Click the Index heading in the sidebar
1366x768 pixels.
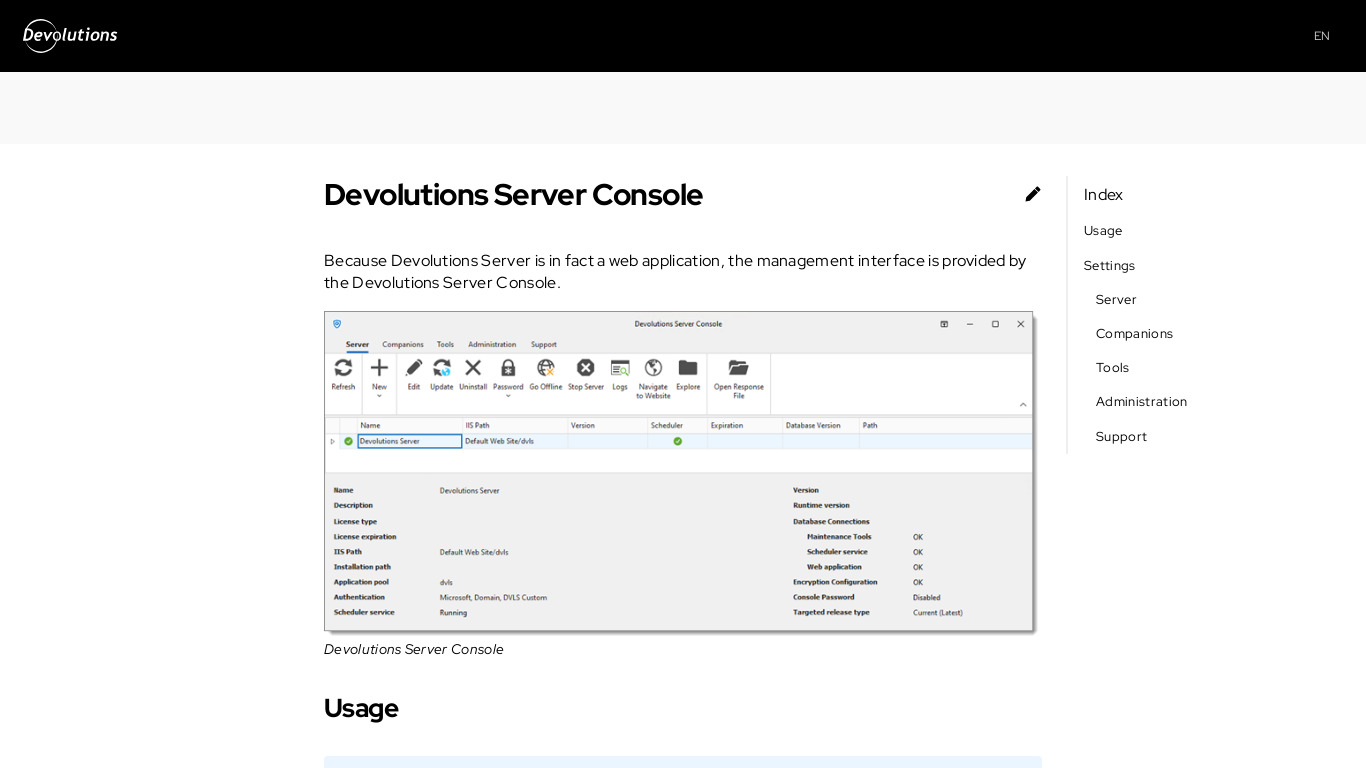point(1103,195)
